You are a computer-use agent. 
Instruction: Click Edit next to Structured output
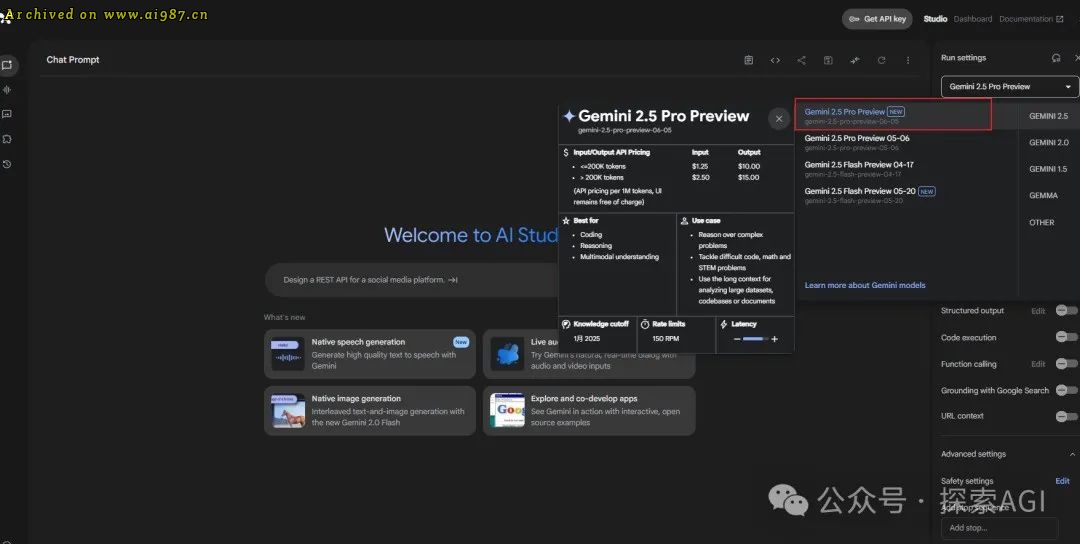point(1038,311)
